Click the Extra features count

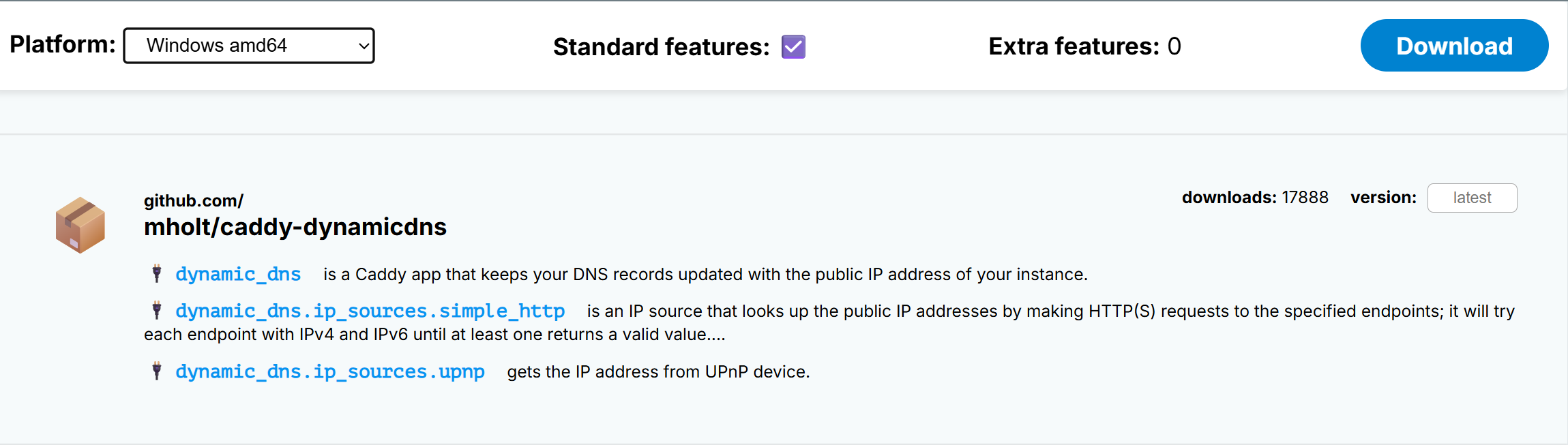[1174, 46]
